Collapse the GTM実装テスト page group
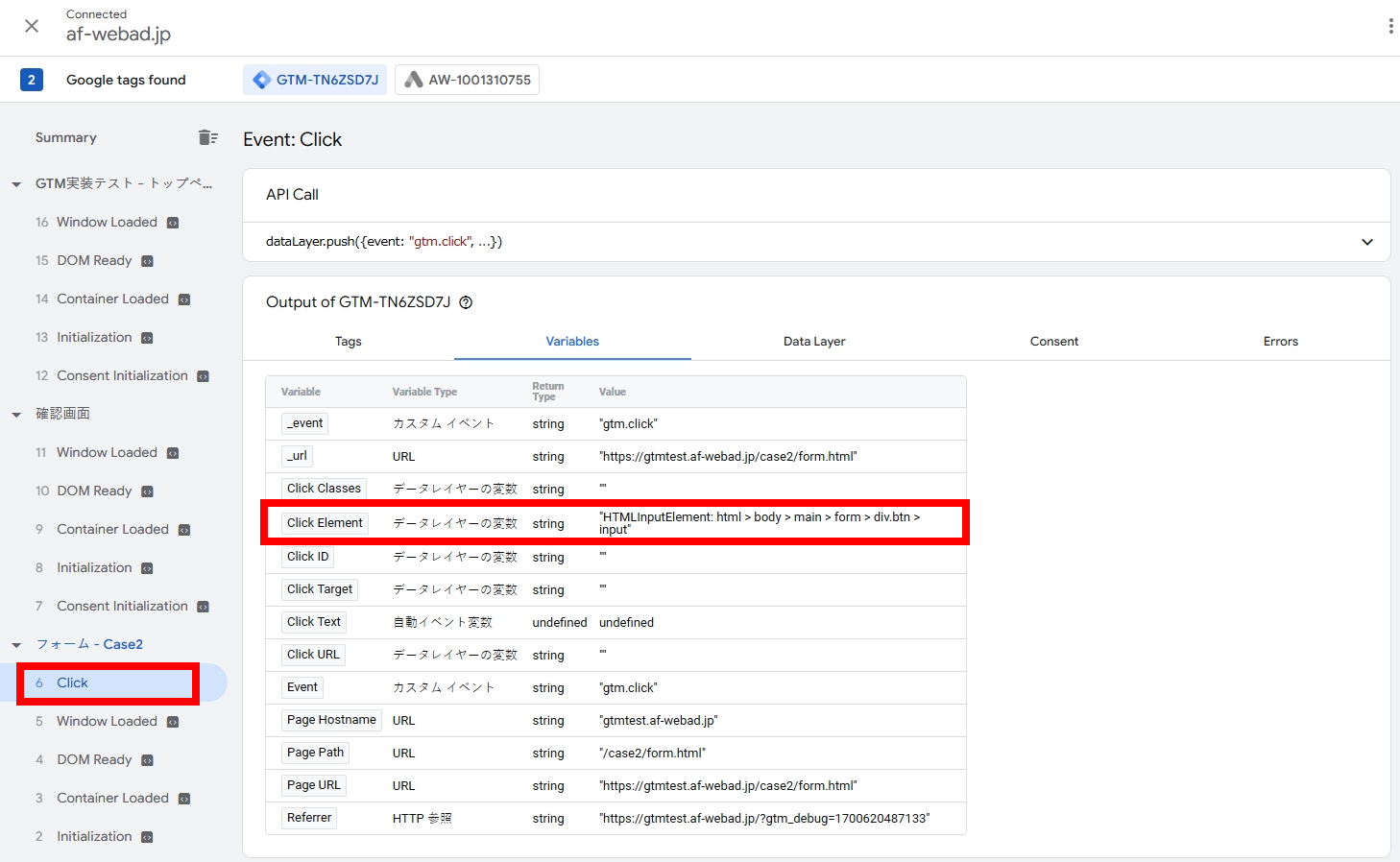Image resolution: width=1400 pixels, height=862 pixels. pyautogui.click(x=16, y=184)
